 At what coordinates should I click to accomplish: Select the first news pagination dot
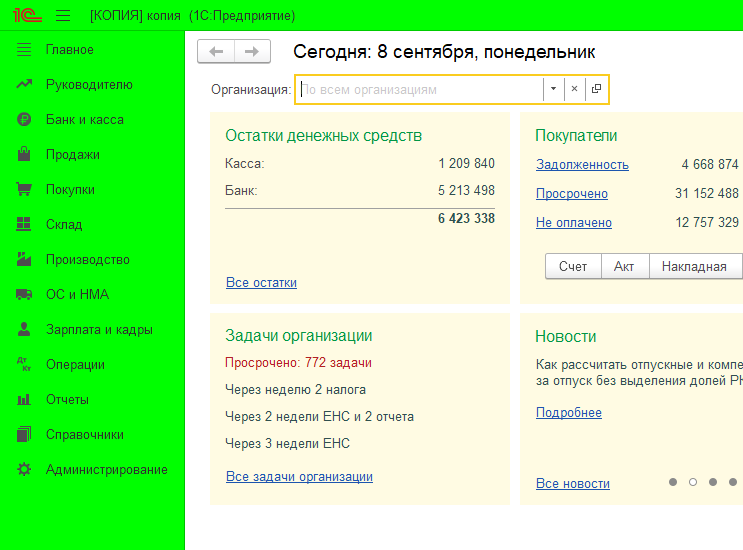[673, 482]
